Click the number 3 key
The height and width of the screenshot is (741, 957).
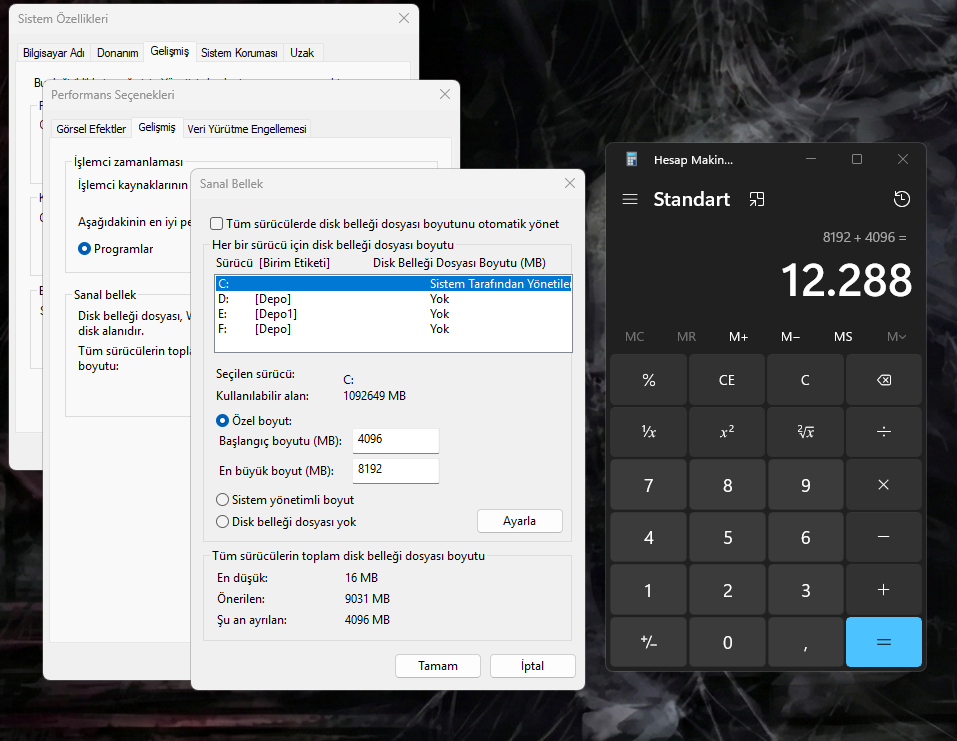point(805,590)
